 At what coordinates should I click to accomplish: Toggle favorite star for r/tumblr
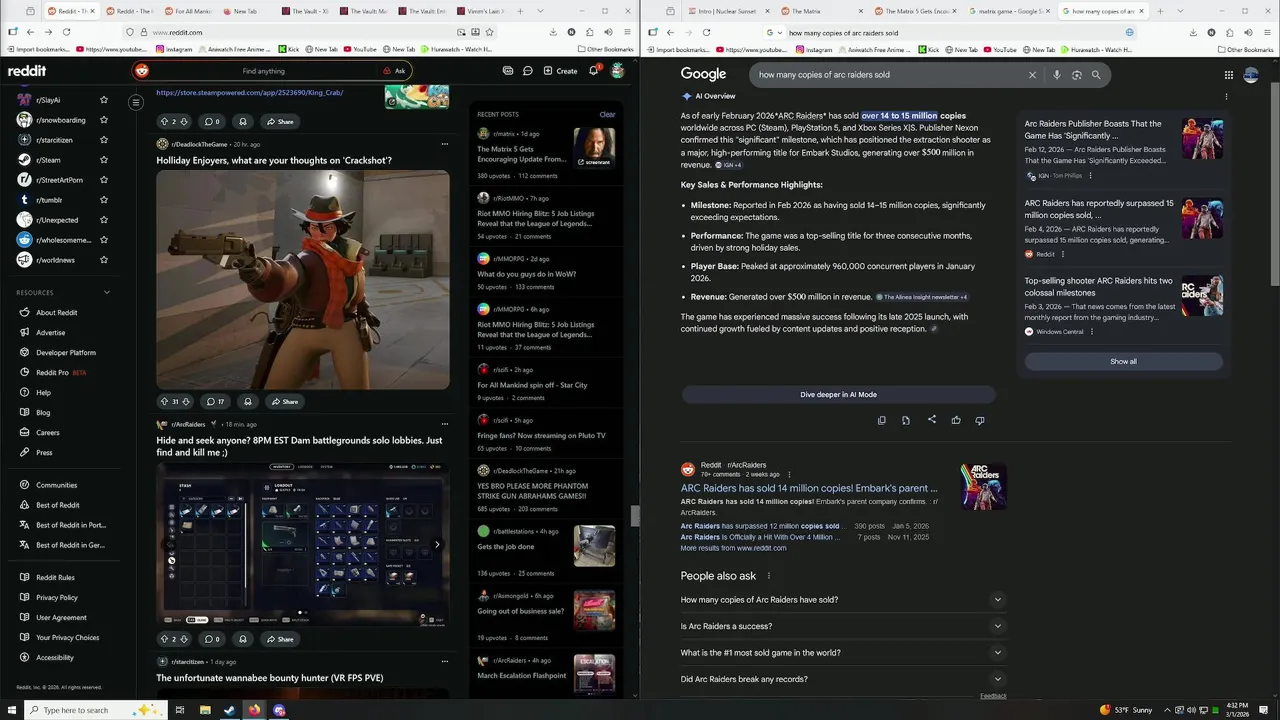coord(104,200)
